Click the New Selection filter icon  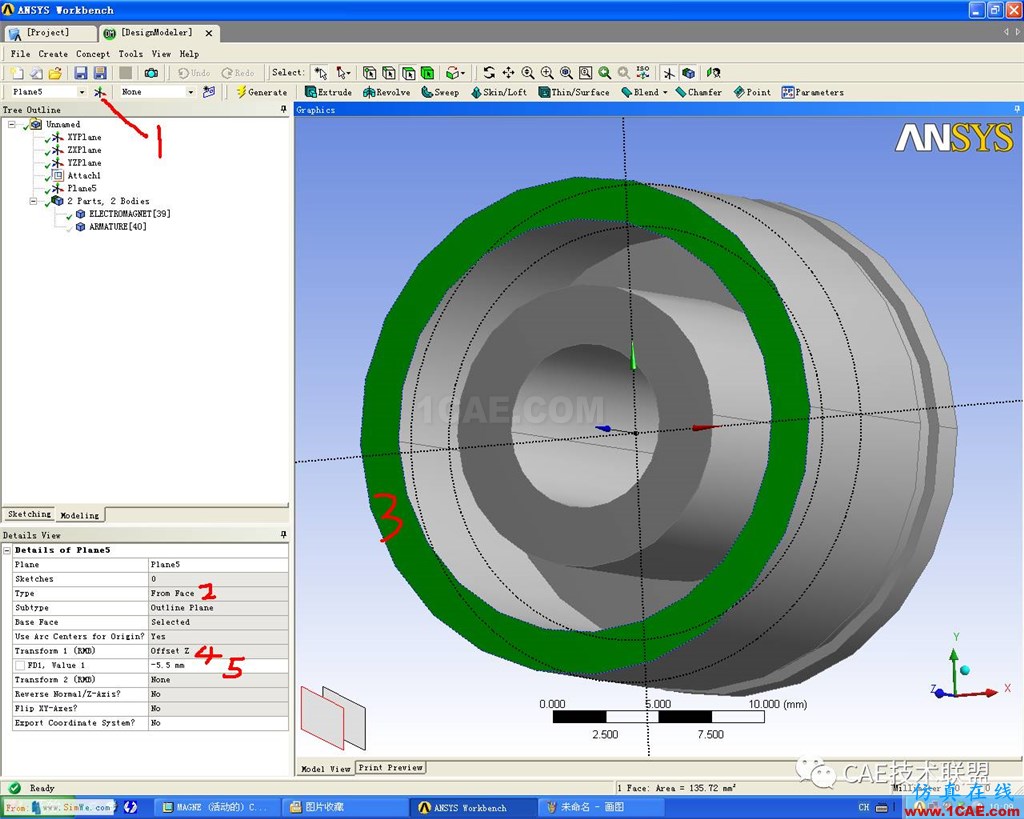tap(319, 73)
